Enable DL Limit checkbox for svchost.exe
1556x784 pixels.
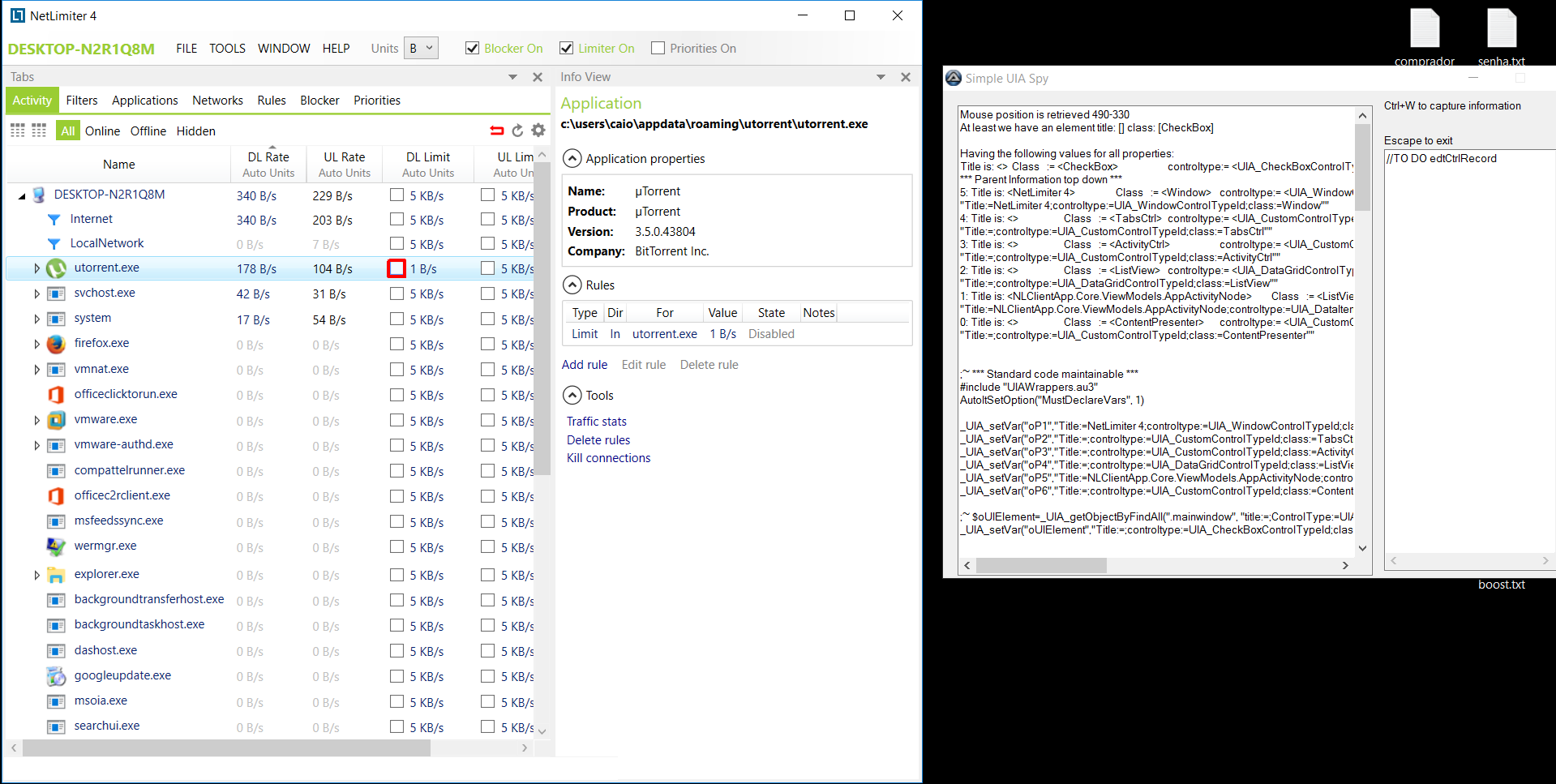pos(397,293)
